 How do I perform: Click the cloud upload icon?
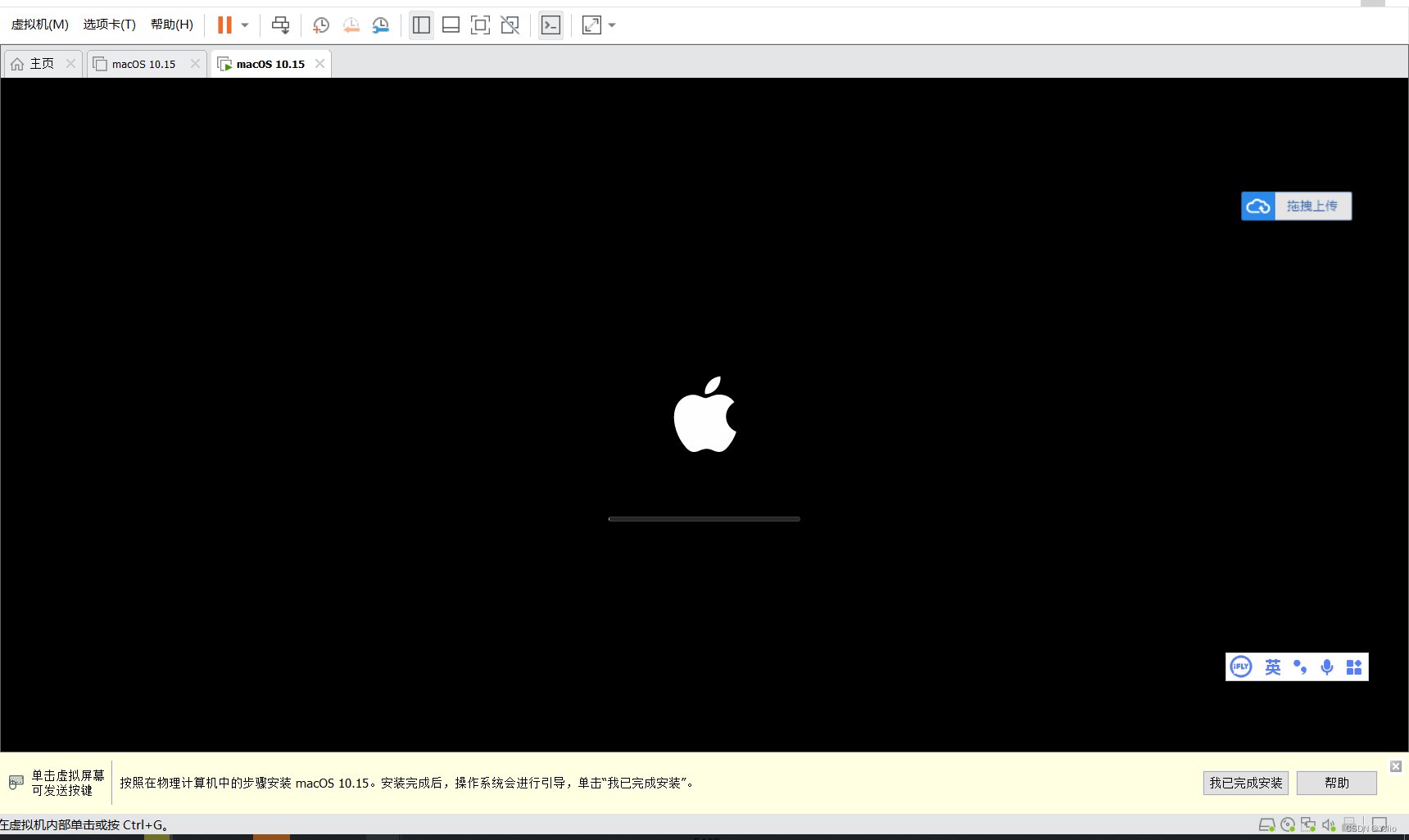point(1258,206)
